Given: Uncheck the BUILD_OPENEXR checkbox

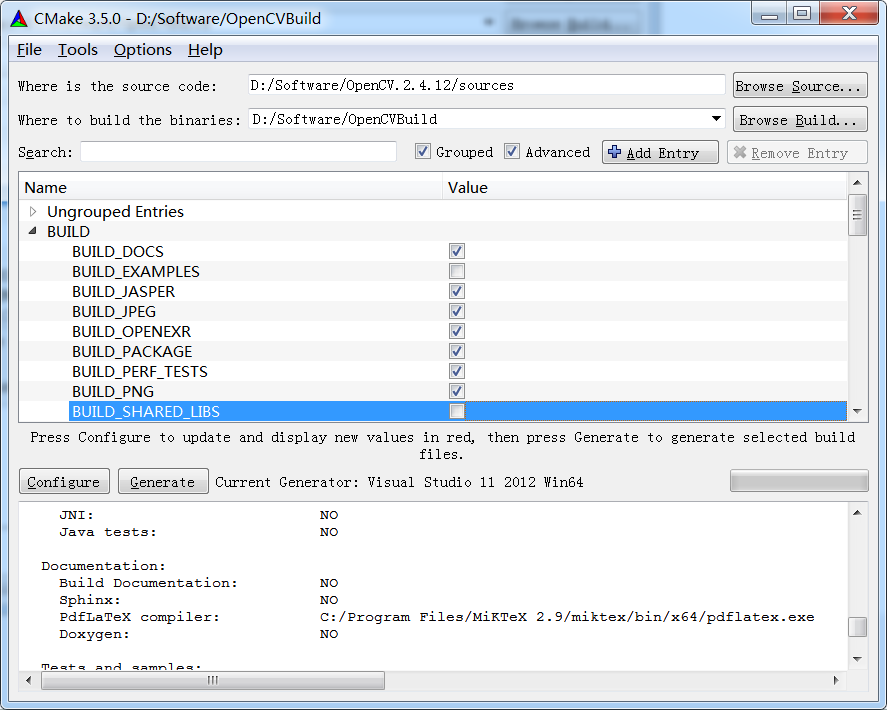Looking at the screenshot, I should click(457, 331).
